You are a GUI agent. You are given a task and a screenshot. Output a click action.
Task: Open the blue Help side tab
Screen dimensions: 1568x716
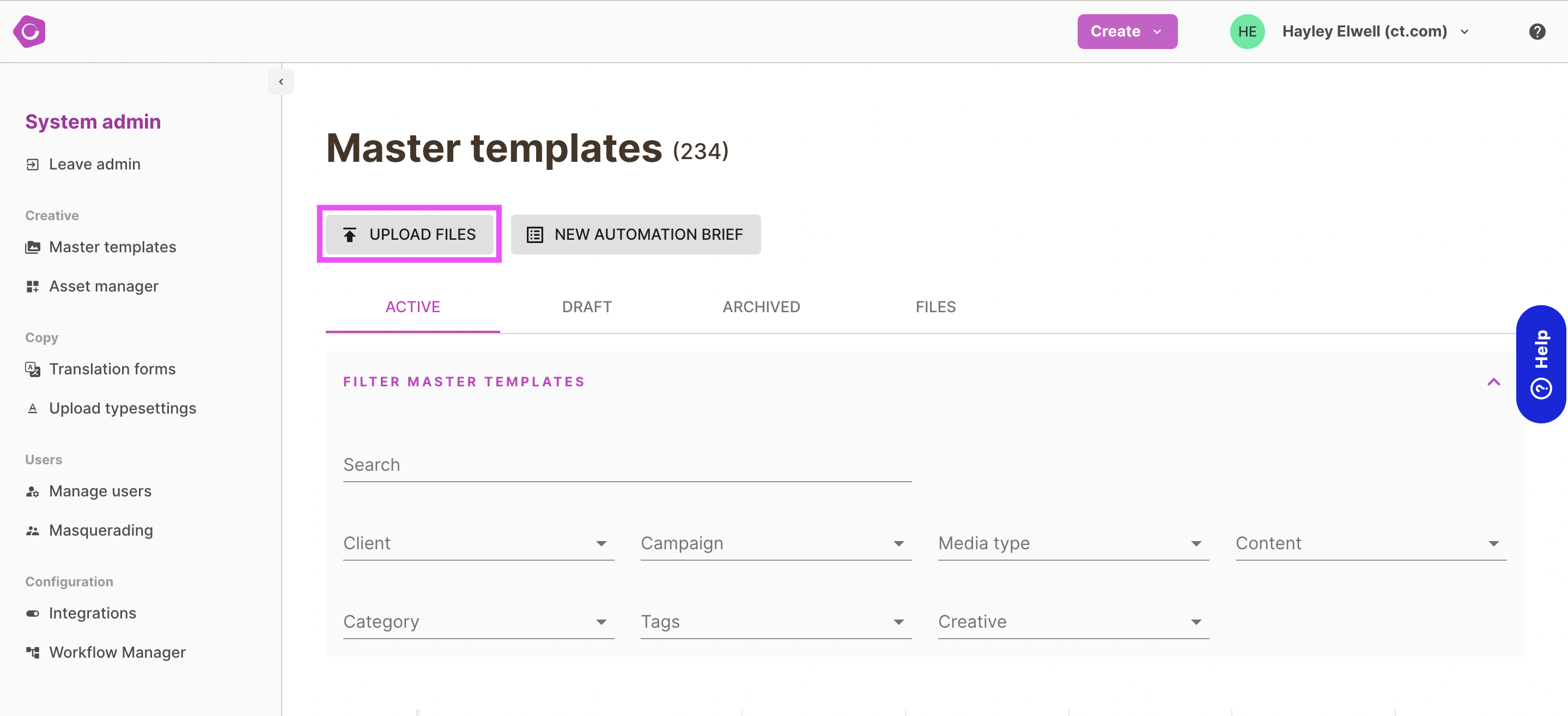click(1541, 364)
